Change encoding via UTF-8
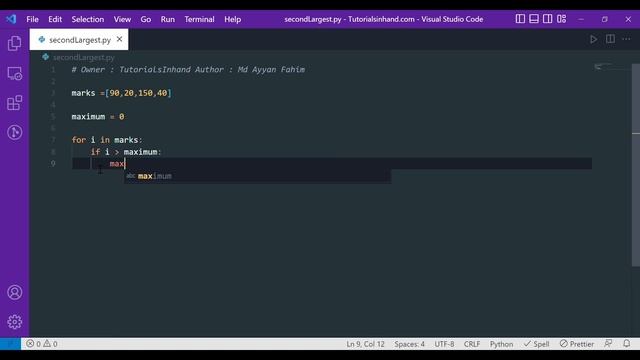 click(444, 344)
